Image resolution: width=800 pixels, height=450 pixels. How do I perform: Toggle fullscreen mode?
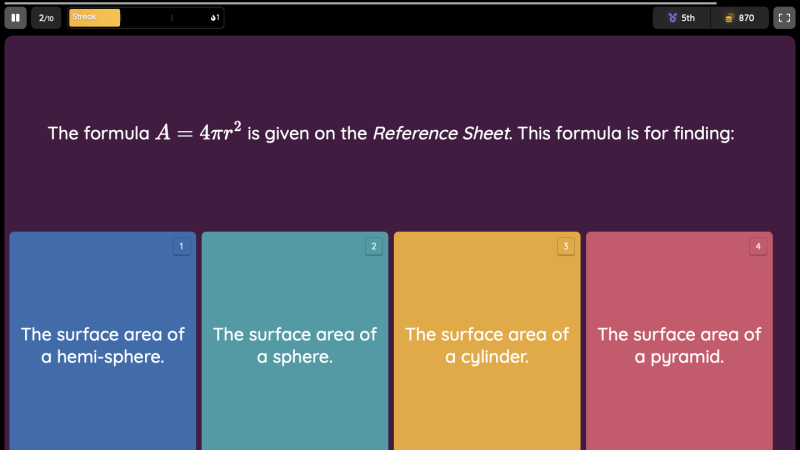tap(784, 18)
